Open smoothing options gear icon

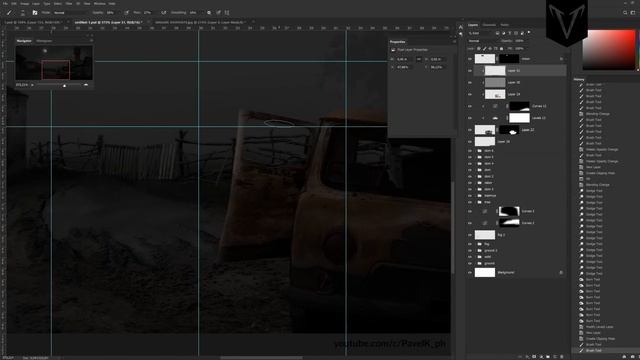[x=209, y=13]
